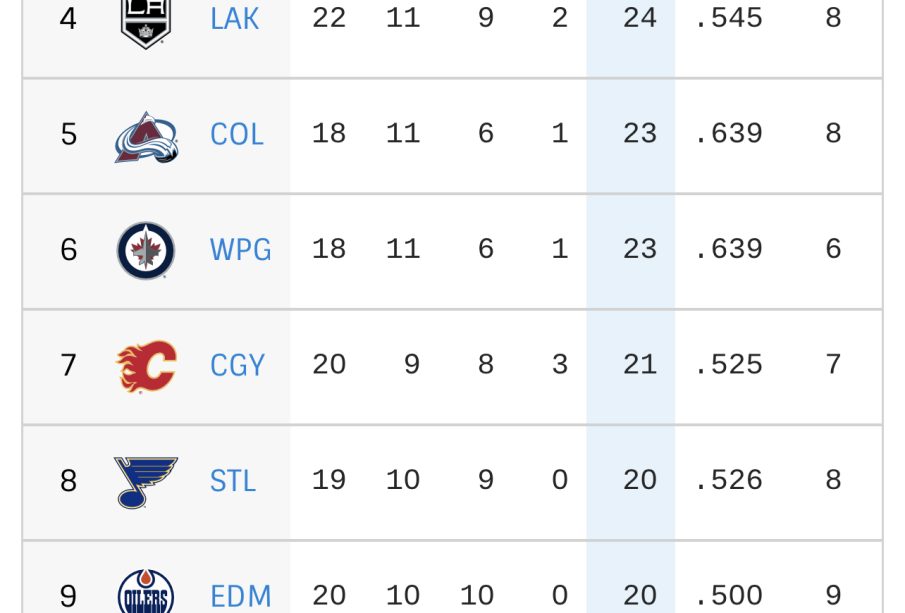Select Kings' .545 points percentage
This screenshot has height=613, width=905.
(728, 18)
